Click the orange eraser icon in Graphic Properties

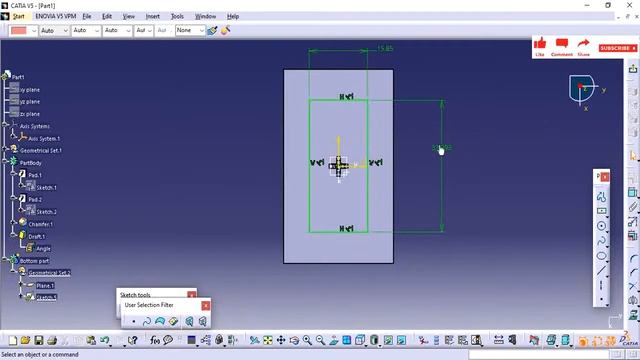[x=225, y=30]
